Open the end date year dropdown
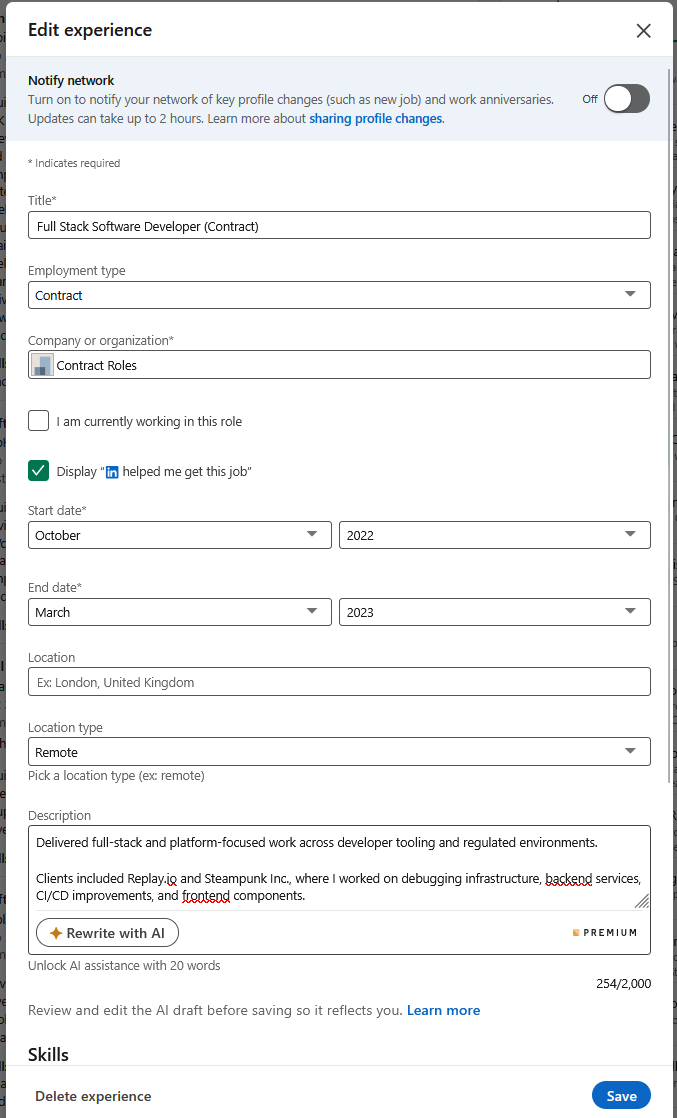677x1118 pixels. (495, 612)
